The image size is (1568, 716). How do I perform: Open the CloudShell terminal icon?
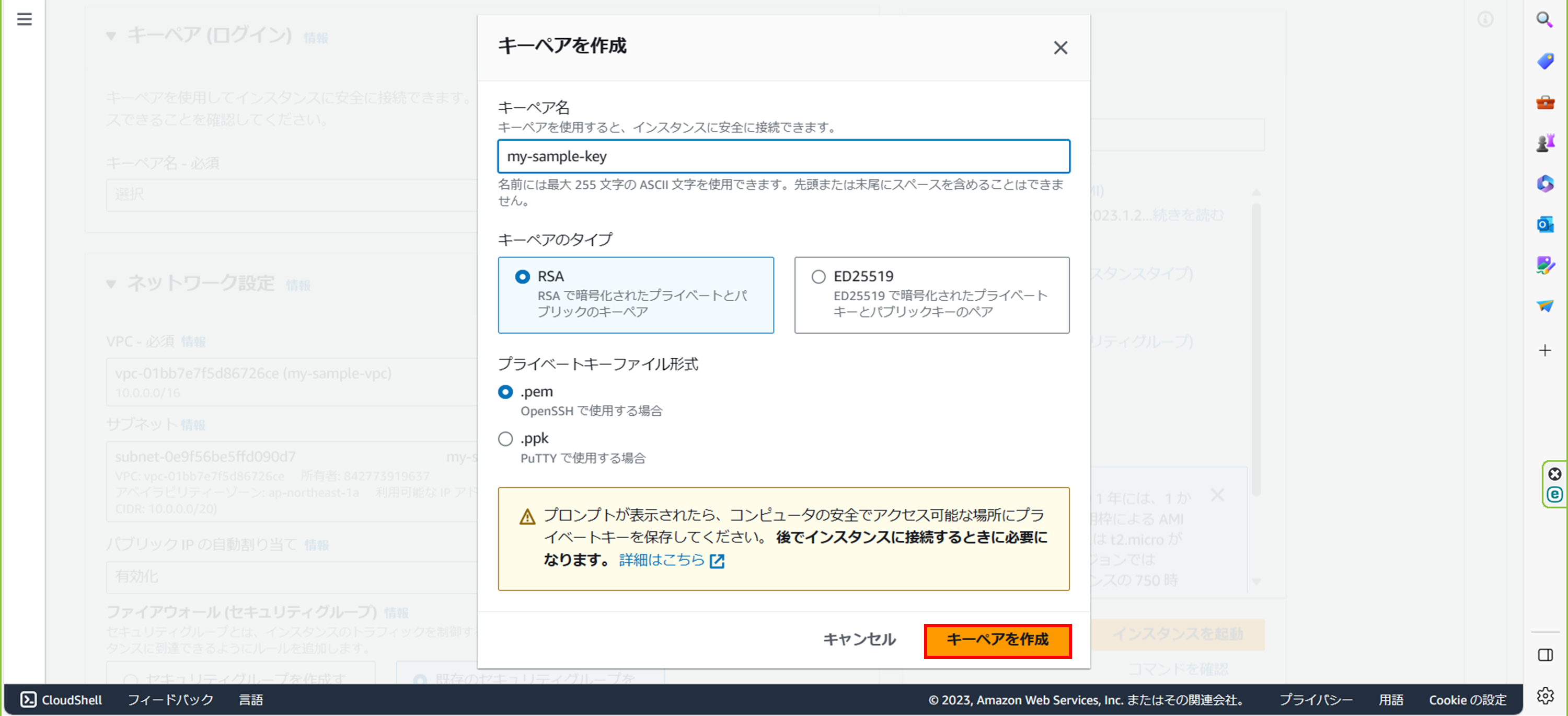[x=29, y=700]
